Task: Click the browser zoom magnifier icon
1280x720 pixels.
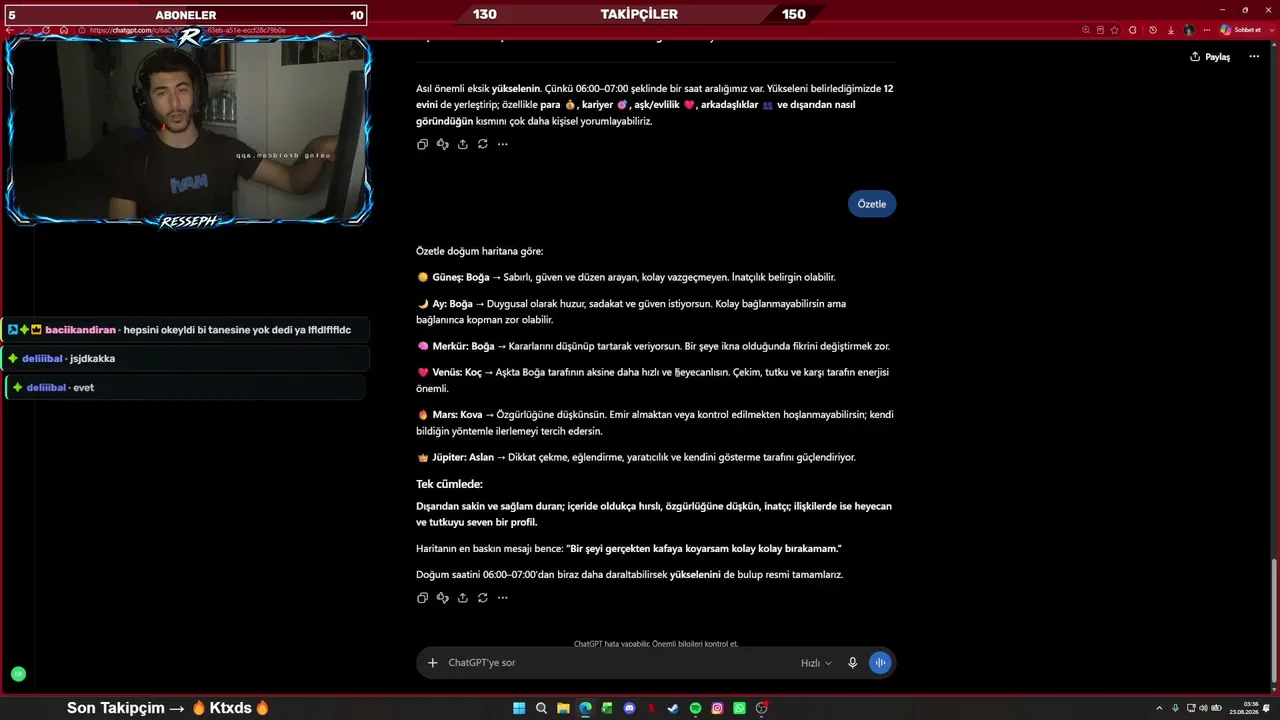Action: [1086, 30]
